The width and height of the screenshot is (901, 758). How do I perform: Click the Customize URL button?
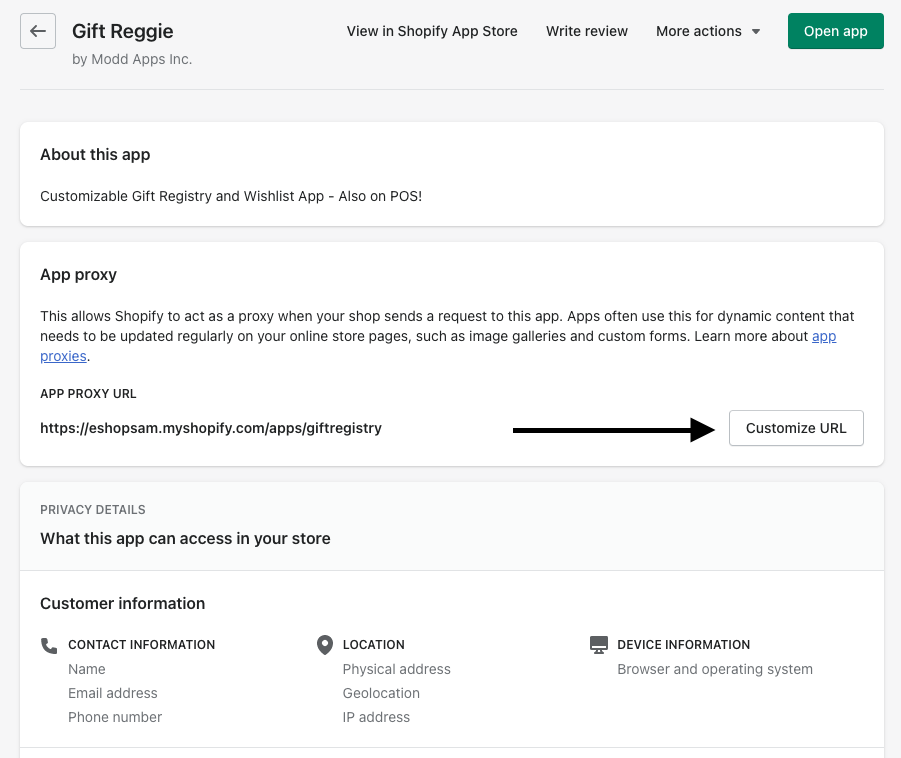click(x=796, y=428)
